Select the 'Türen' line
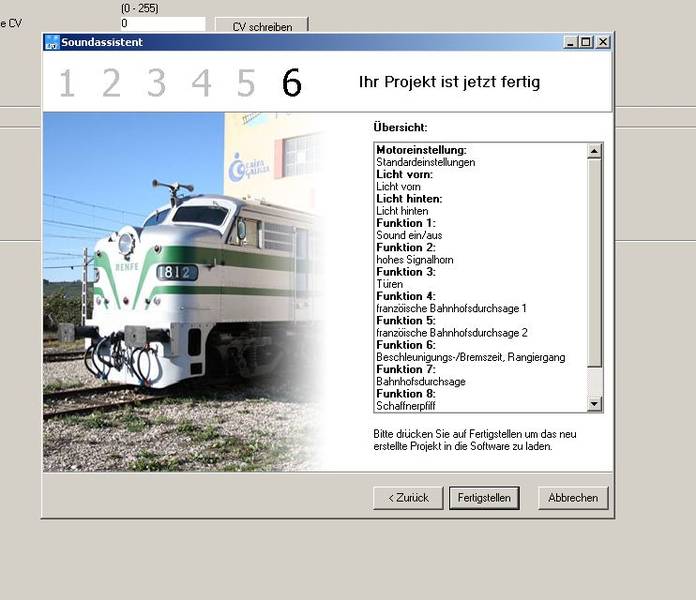The width and height of the screenshot is (696, 600). coord(389,284)
